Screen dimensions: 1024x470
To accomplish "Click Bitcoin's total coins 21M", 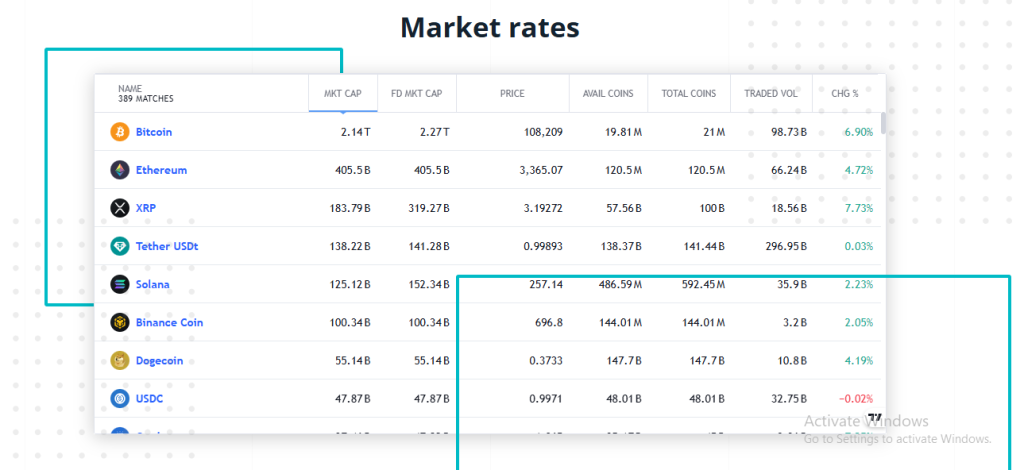I will point(712,132).
